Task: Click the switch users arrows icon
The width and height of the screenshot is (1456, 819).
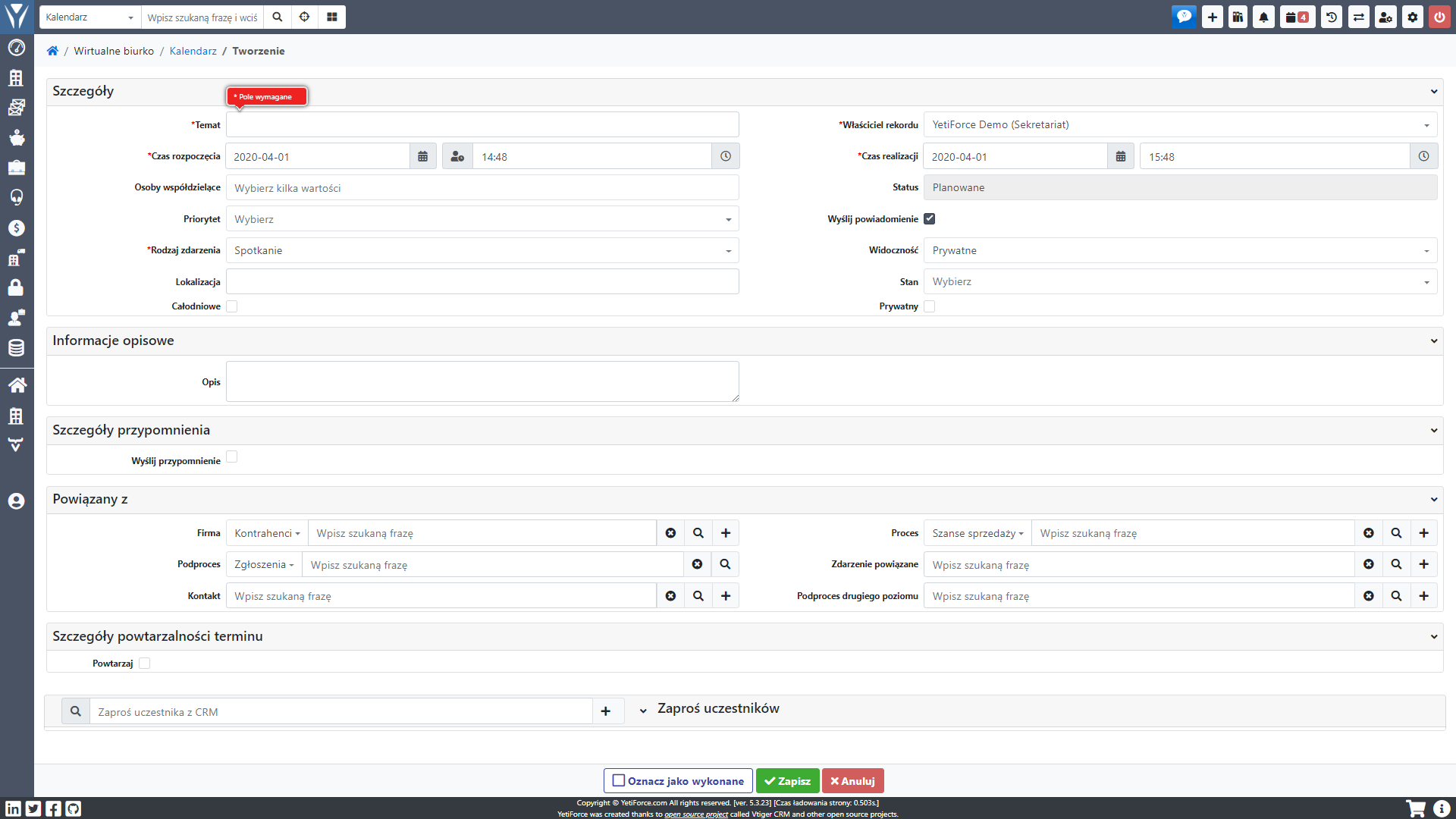Action: coord(1359,17)
